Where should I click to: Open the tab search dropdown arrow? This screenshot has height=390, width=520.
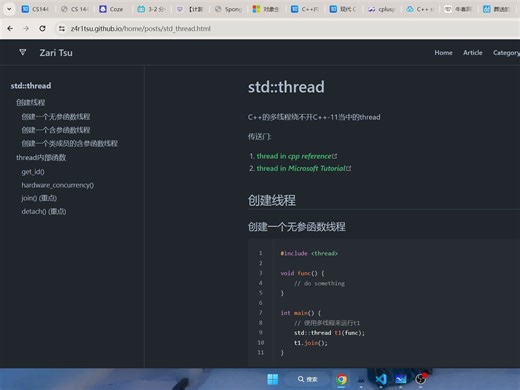tap(9, 9)
